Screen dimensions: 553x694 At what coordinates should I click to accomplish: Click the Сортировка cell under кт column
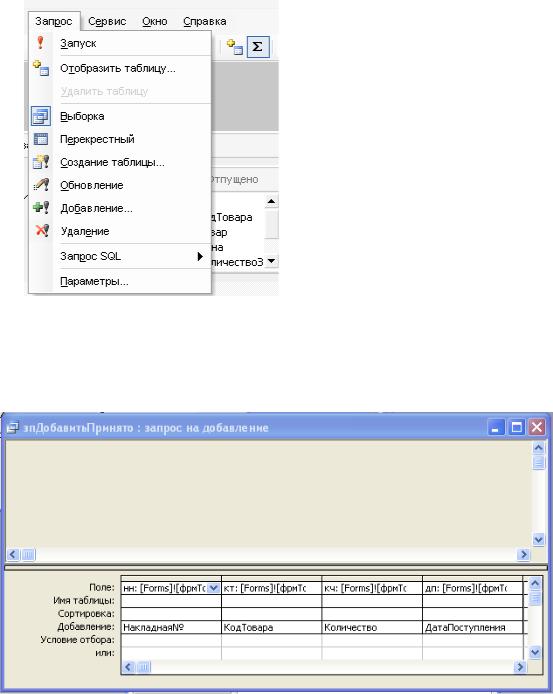coord(271,614)
